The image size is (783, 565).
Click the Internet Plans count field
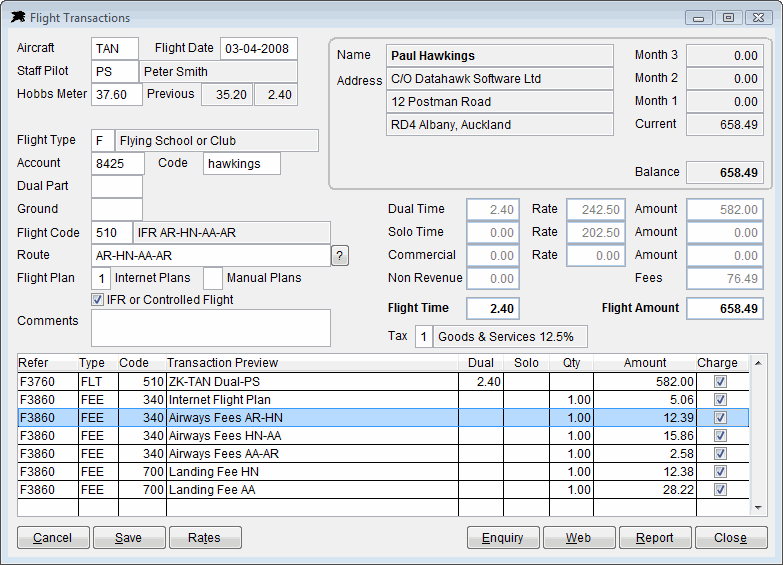click(x=101, y=278)
